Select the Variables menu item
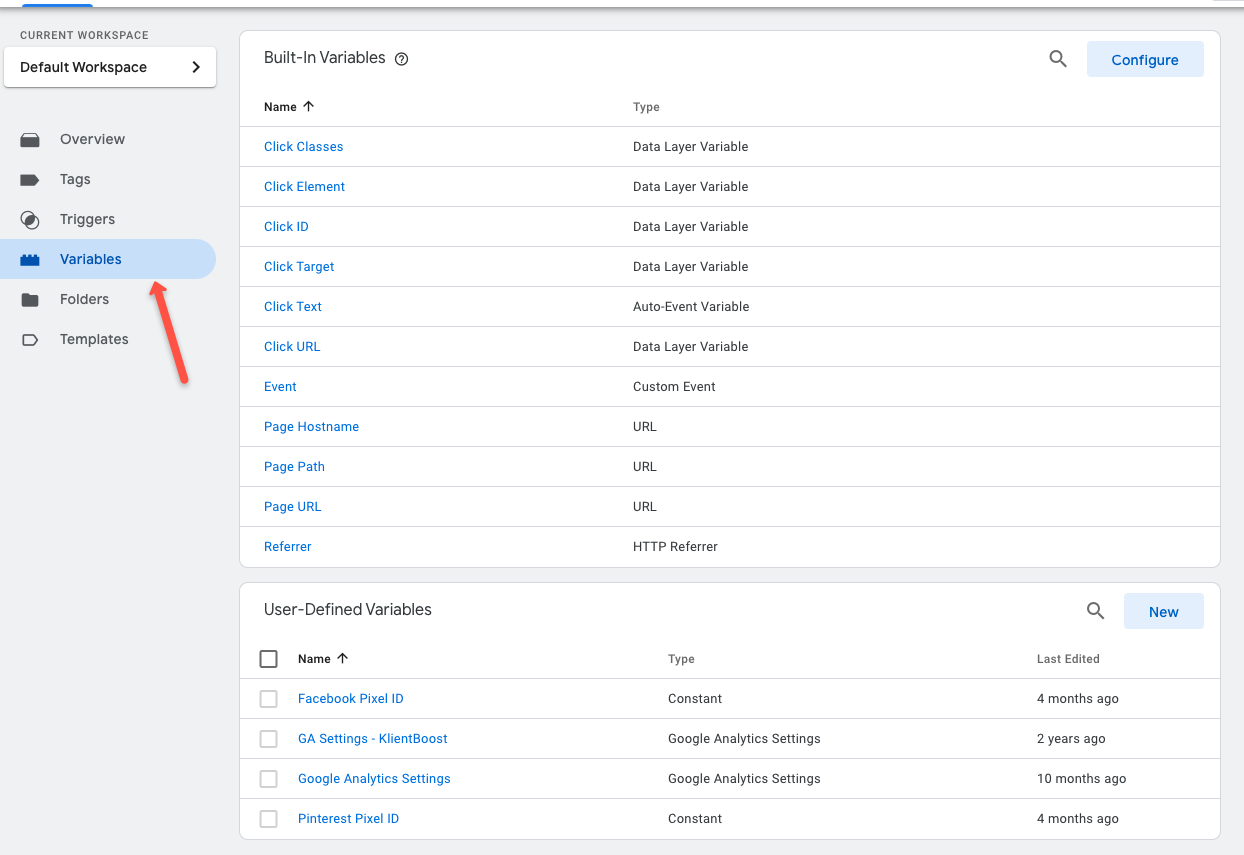 click(108, 259)
